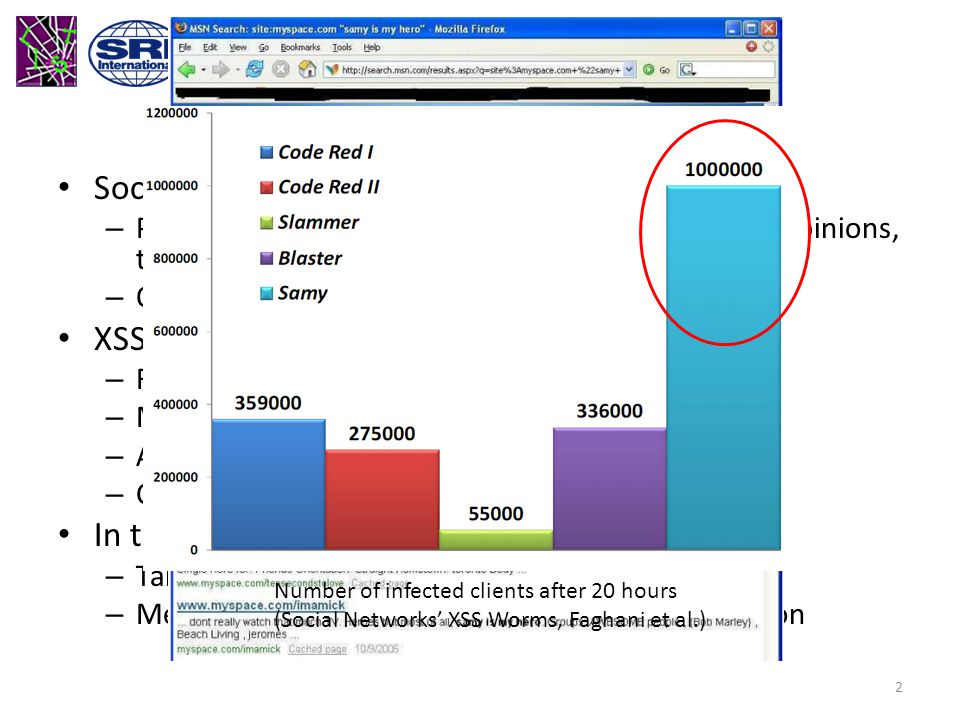Open the myspace.com/imamick green URL

point(228,649)
